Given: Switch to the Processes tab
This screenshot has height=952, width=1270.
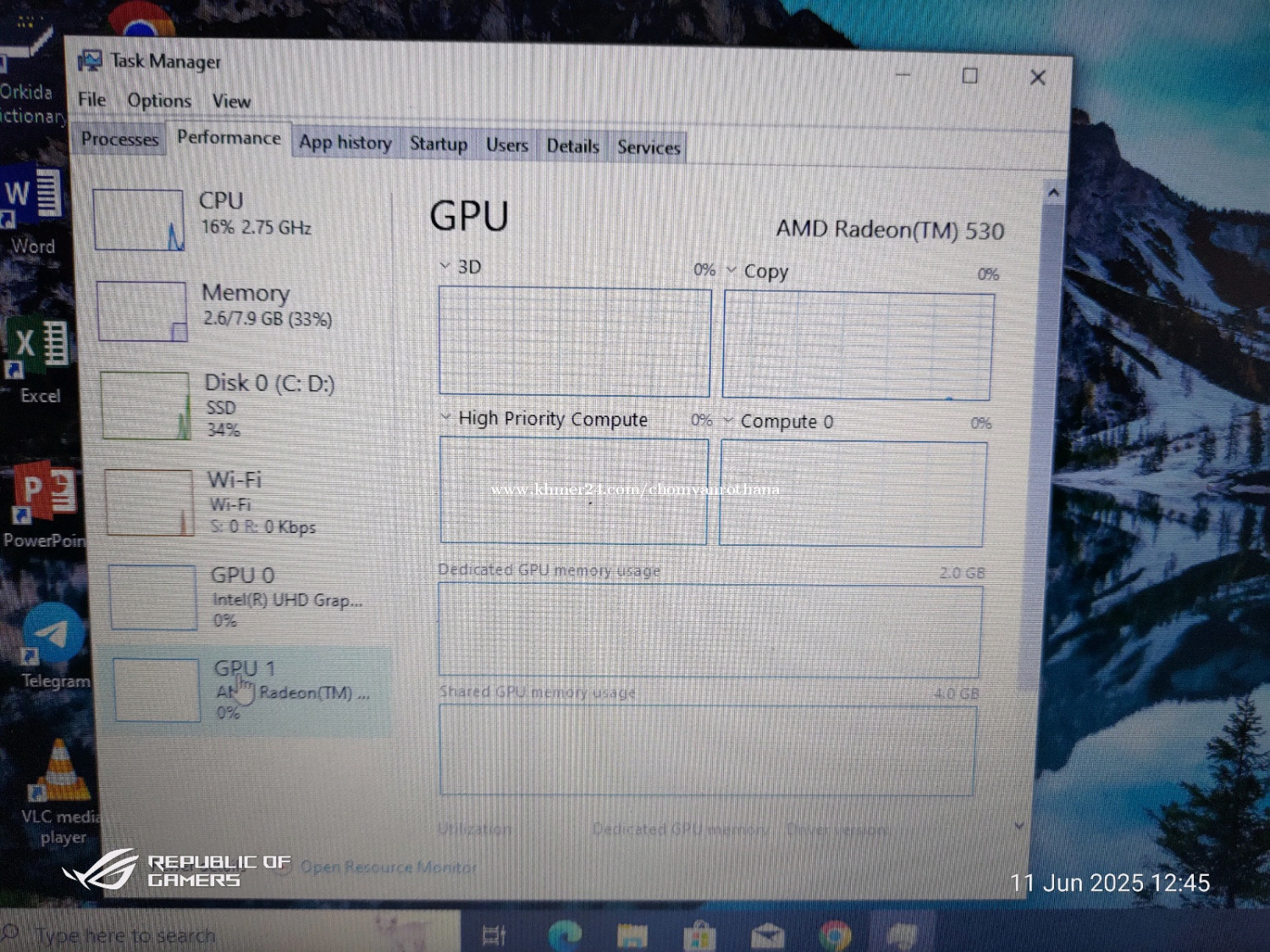Looking at the screenshot, I should [119, 139].
